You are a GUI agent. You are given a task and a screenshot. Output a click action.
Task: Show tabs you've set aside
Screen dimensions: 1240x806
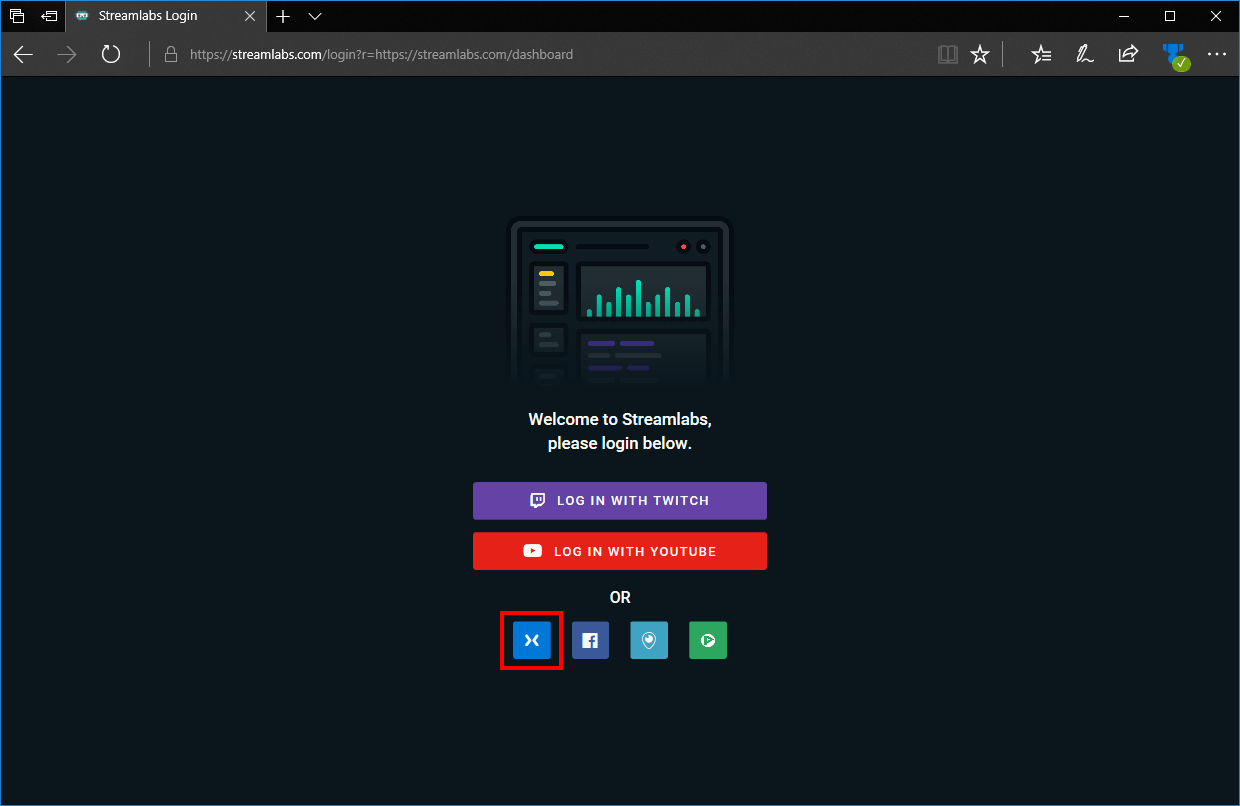[x=17, y=16]
